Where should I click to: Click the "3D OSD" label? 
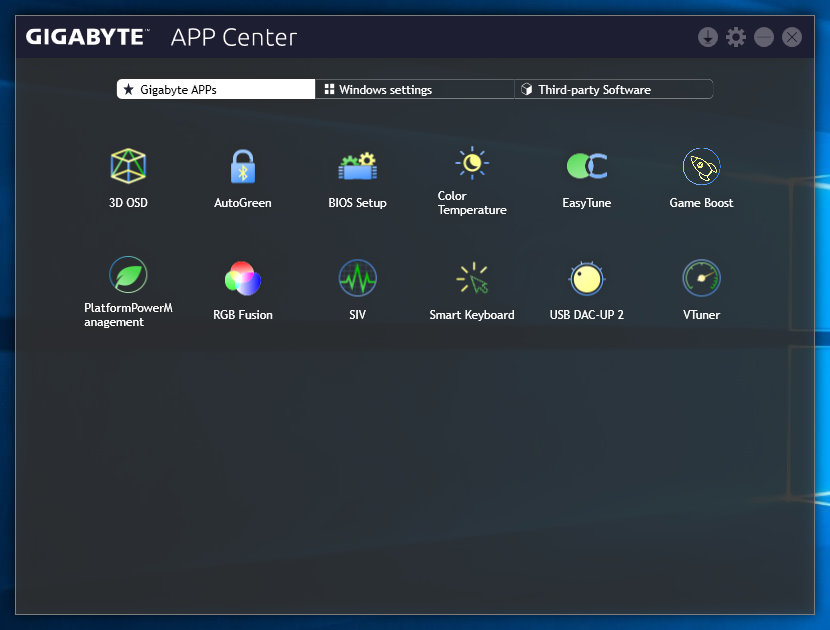tap(128, 203)
